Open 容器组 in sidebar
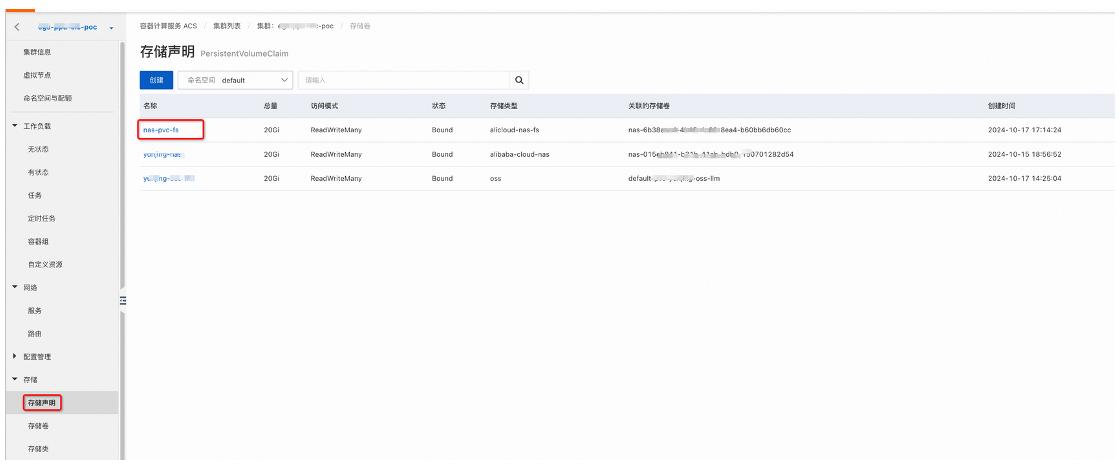Viewport: 1119px width, 472px height. pyautogui.click(x=39, y=241)
